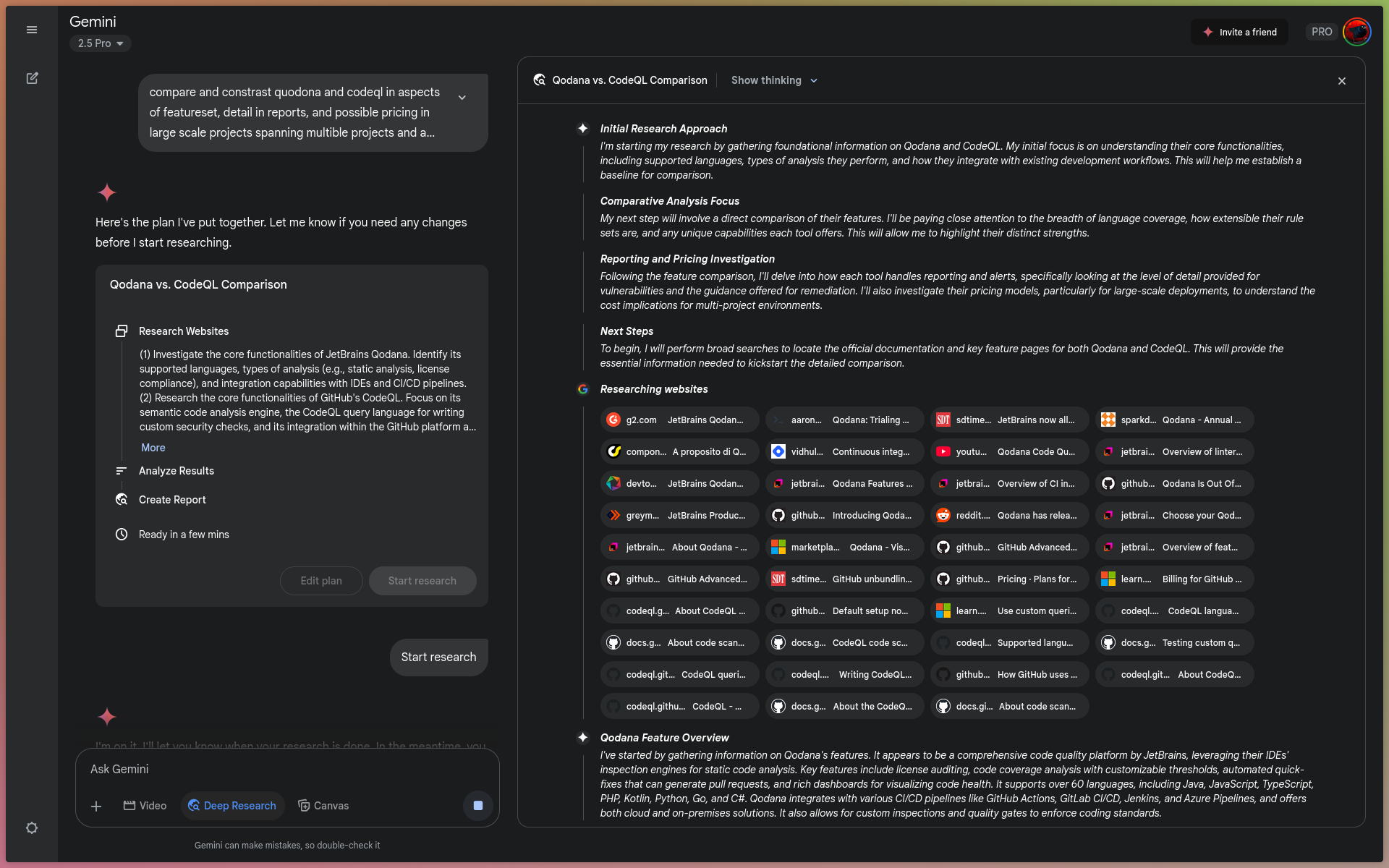This screenshot has height=868, width=1389.
Task: Open codeql Writing CodeQL source chip
Action: [x=844, y=675]
